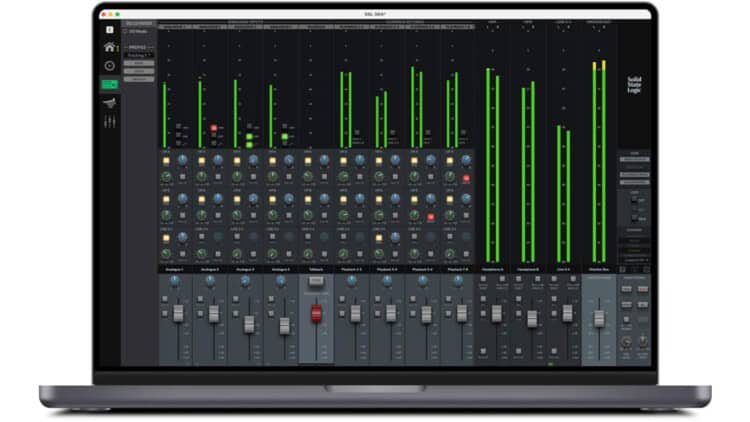Click the Analogue 2 blue pan knob above its fader

pos(210,281)
